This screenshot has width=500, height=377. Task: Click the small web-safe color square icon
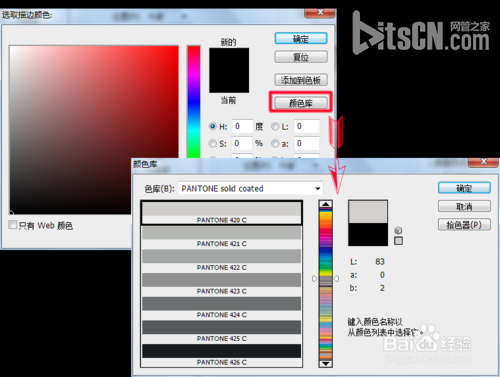[x=398, y=241]
